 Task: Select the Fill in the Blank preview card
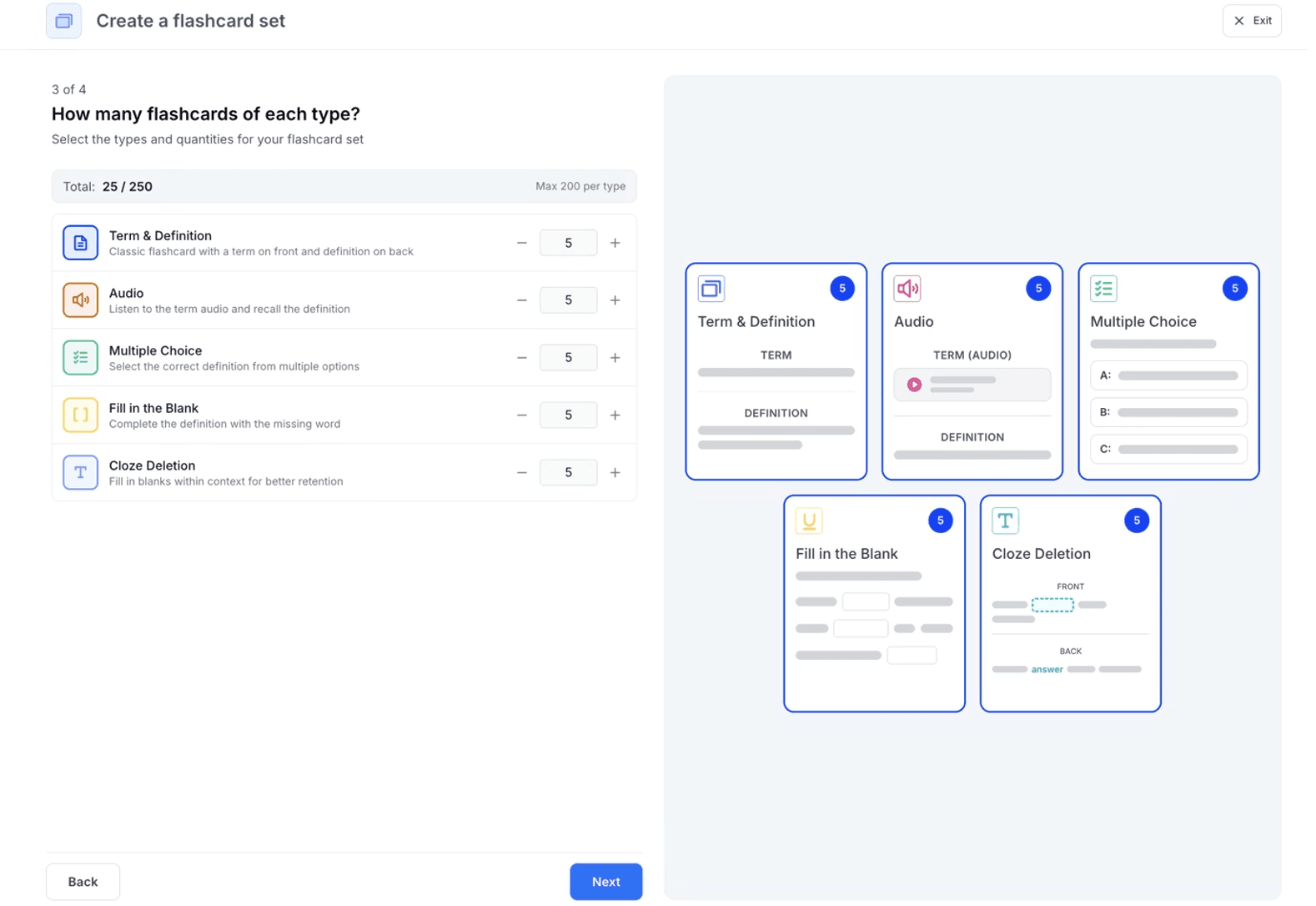point(874,603)
